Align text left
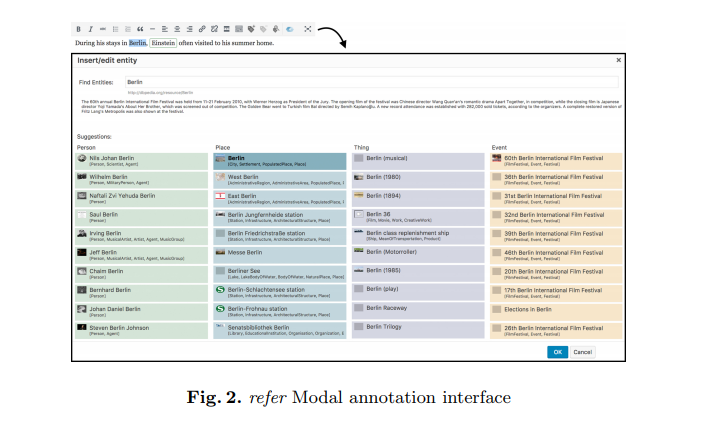The width and height of the screenshot is (710, 428). click(x=165, y=29)
